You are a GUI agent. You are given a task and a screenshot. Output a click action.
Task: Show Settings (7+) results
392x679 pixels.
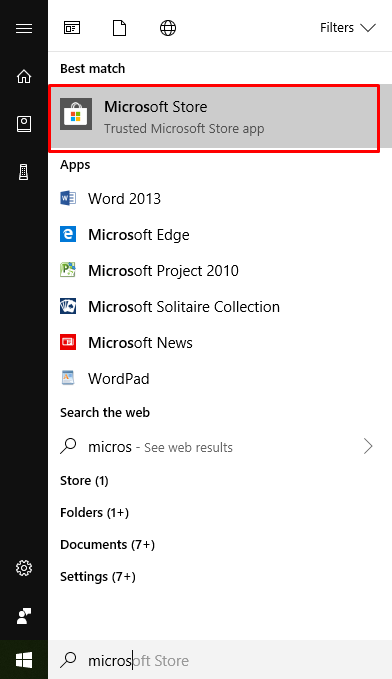tap(98, 577)
